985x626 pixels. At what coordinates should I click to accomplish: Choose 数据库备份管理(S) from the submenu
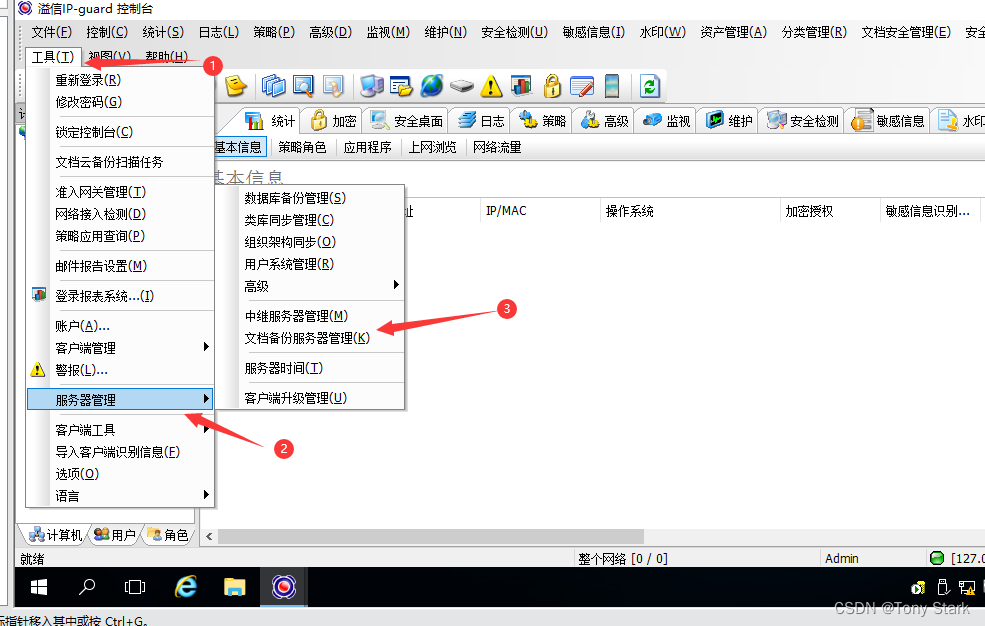[295, 198]
